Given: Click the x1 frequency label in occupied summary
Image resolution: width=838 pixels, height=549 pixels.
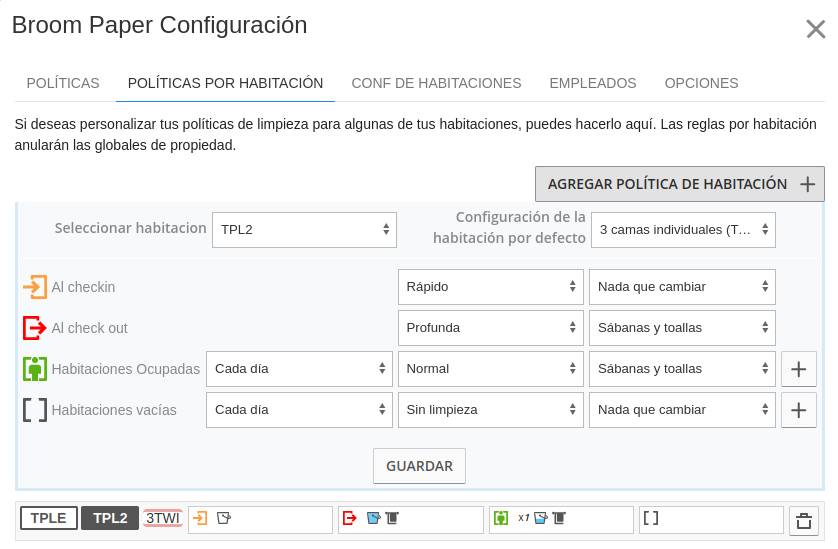Looking at the screenshot, I should (524, 517).
